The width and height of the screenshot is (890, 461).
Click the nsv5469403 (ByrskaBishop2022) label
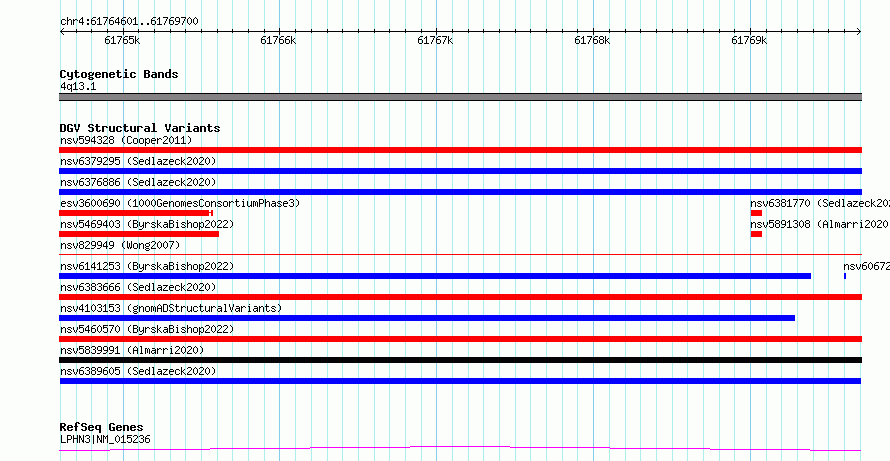[x=147, y=224]
